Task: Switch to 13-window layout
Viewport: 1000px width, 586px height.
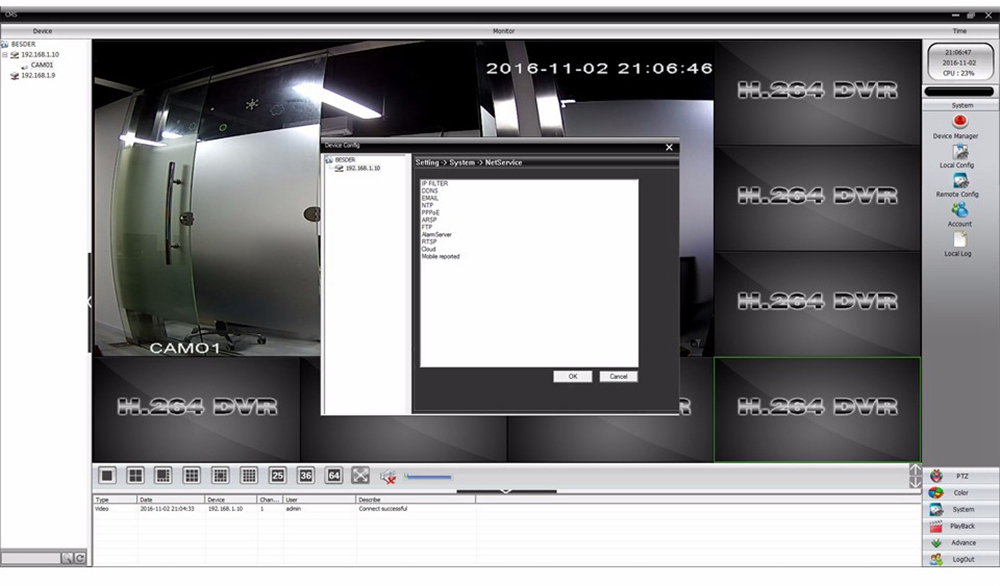Action: (x=220, y=475)
